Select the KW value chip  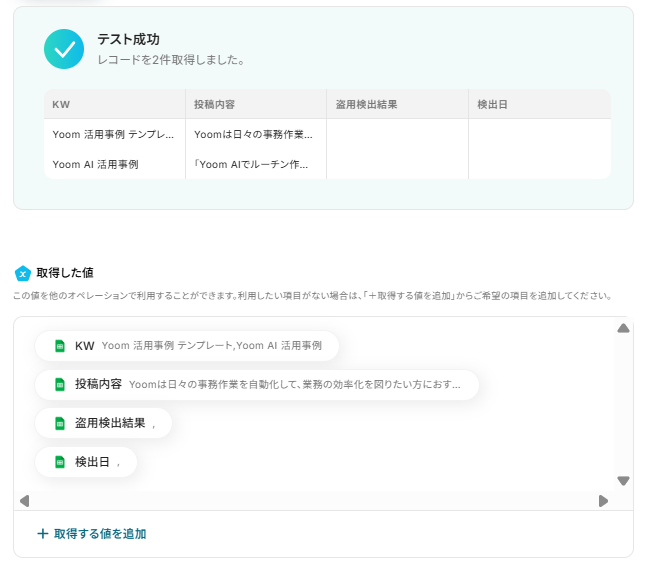pos(187,346)
